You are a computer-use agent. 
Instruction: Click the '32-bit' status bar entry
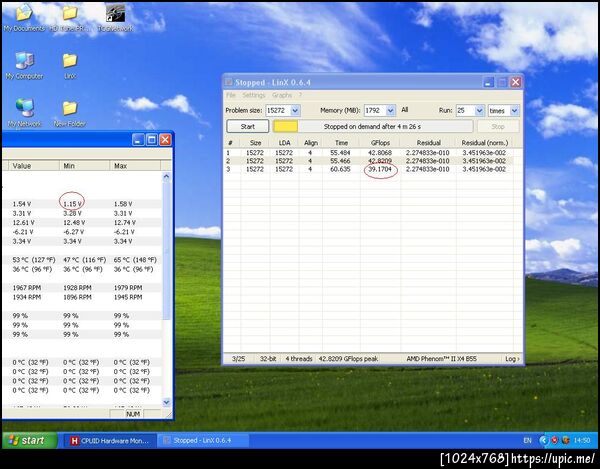pyautogui.click(x=268, y=359)
